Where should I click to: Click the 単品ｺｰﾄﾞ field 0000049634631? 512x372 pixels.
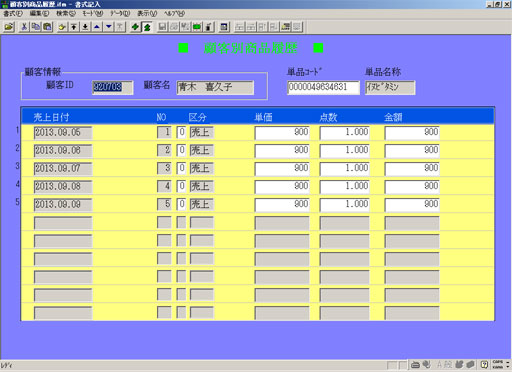point(323,88)
